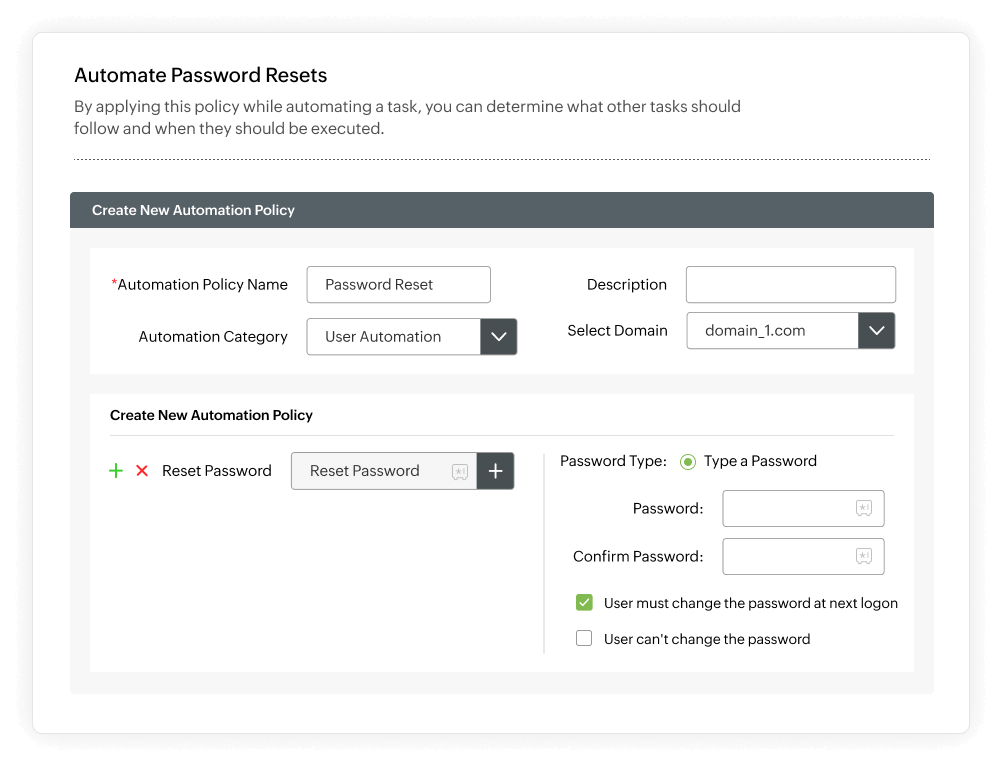Change the selected domain from domain_1.com
The width and height of the screenshot is (1002, 766).
coord(770,330)
